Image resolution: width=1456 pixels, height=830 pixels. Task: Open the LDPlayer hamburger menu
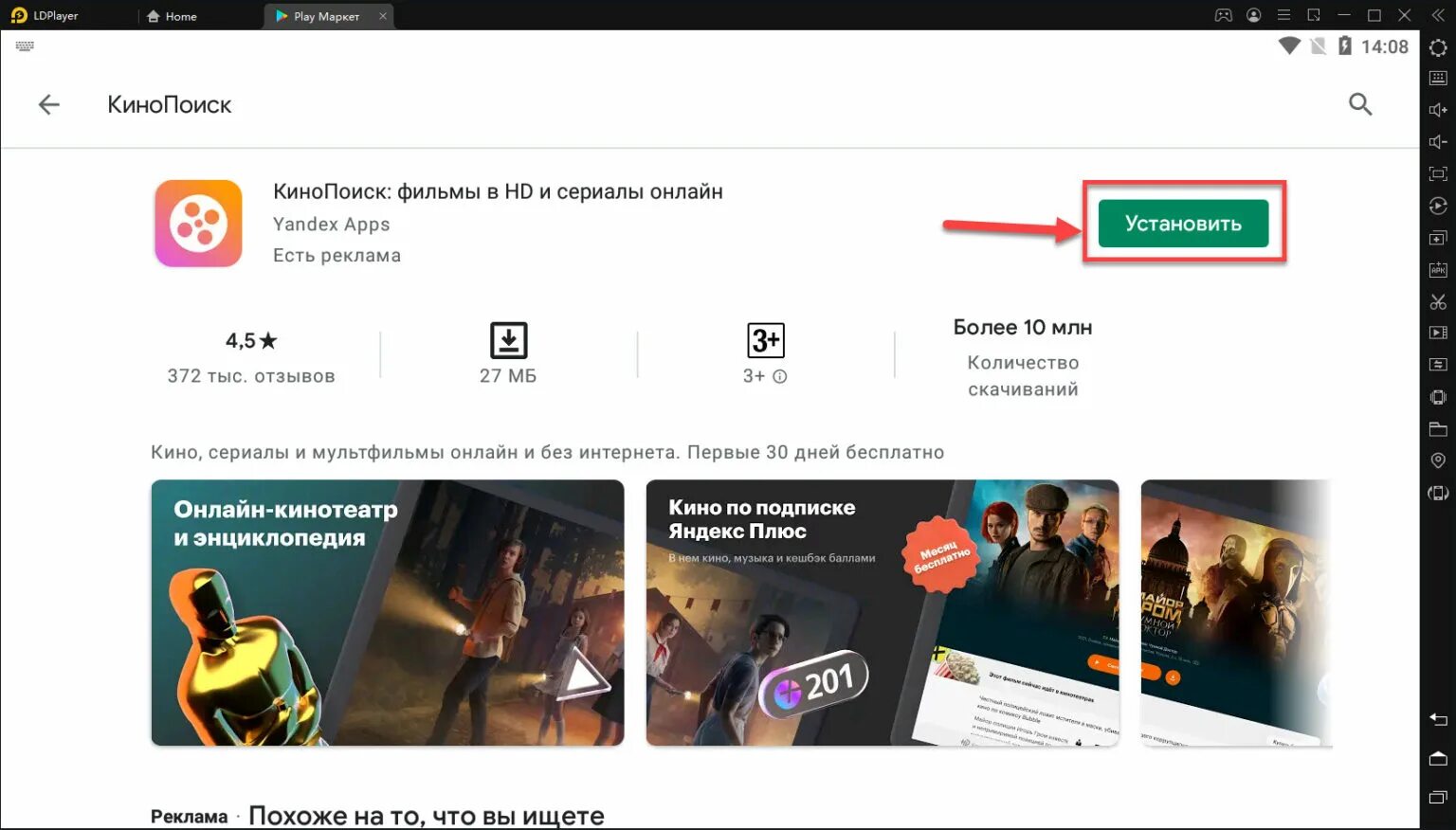point(1283,15)
